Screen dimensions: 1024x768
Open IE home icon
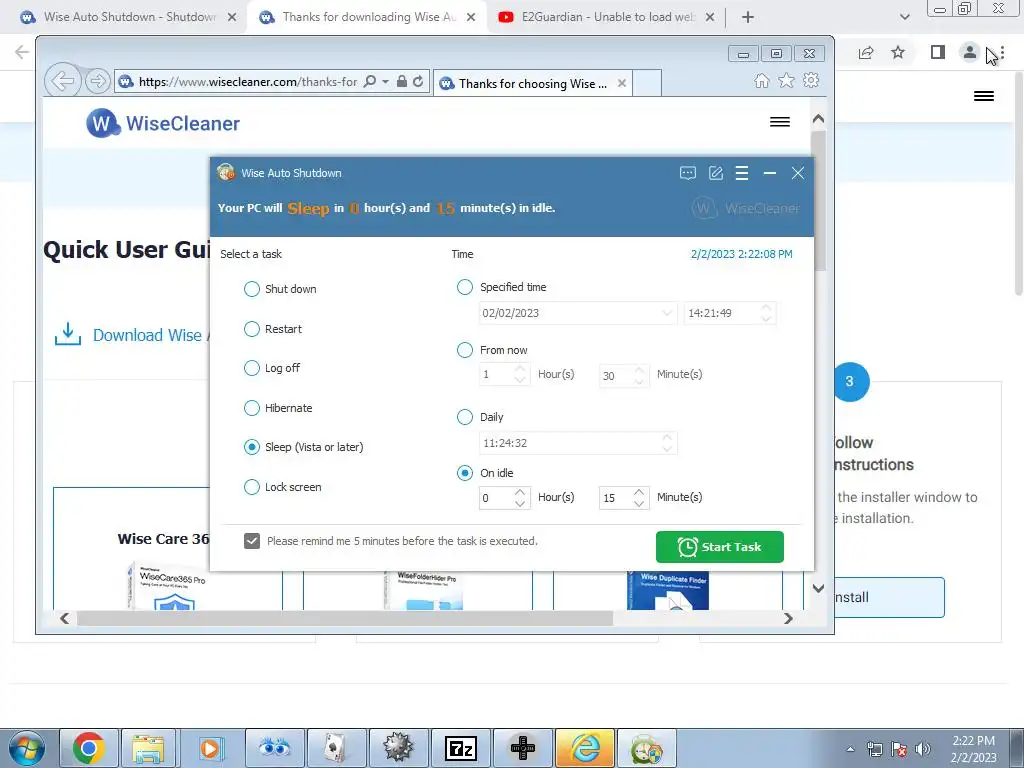tap(761, 80)
